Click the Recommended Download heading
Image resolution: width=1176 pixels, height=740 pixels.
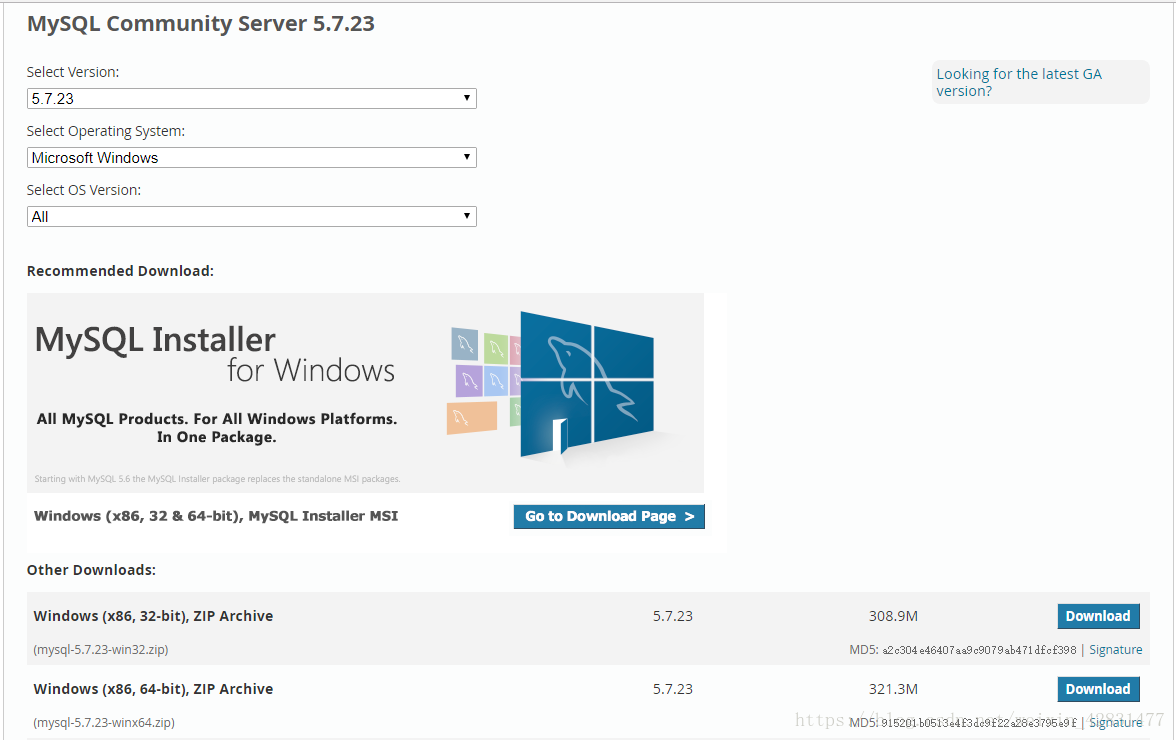click(120, 271)
